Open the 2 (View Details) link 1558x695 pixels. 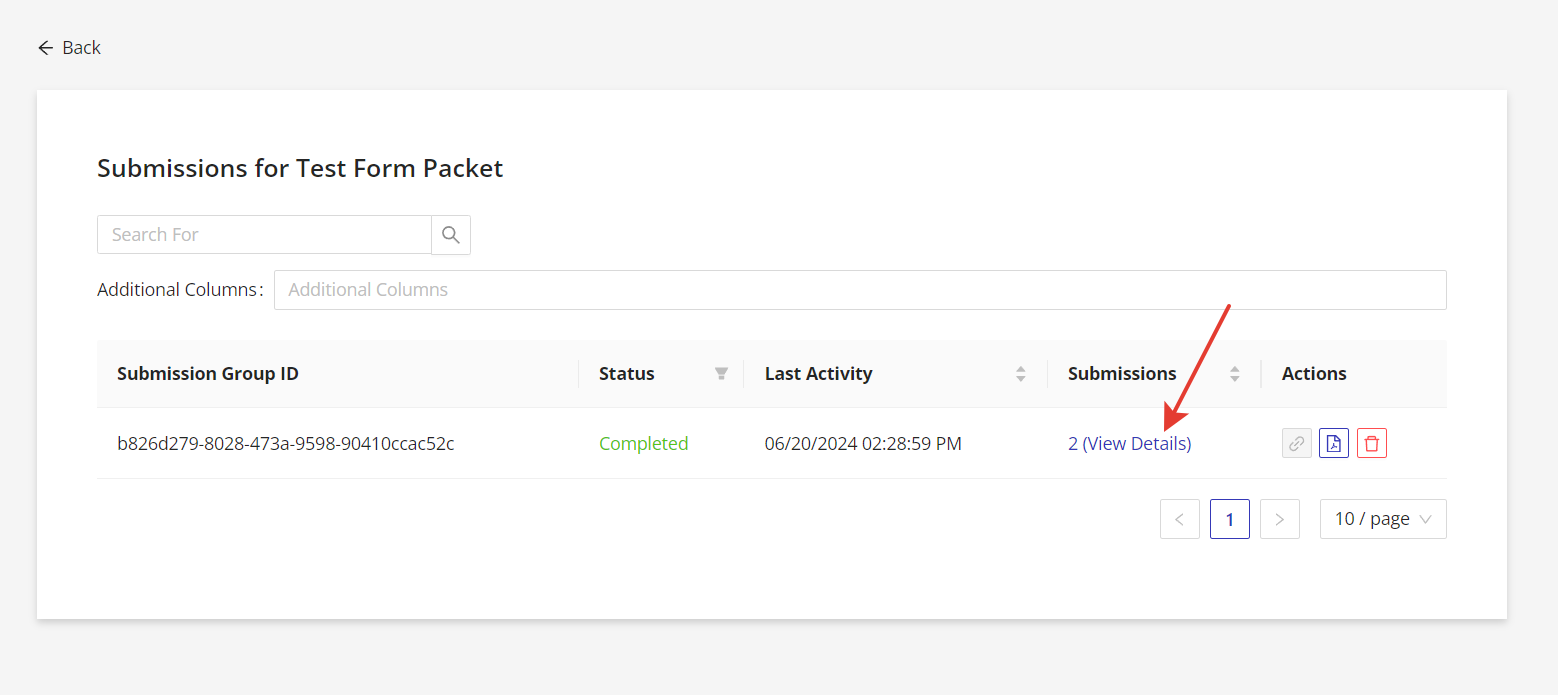1130,444
